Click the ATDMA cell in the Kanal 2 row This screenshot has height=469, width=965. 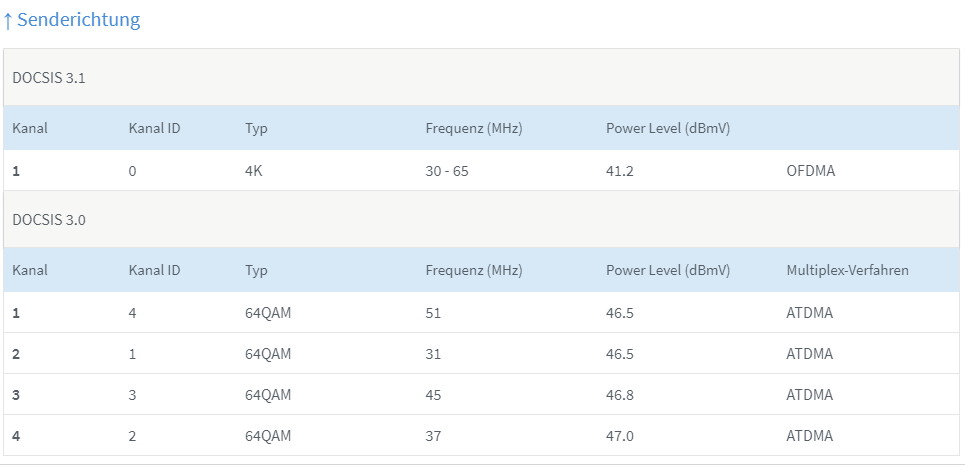point(809,354)
